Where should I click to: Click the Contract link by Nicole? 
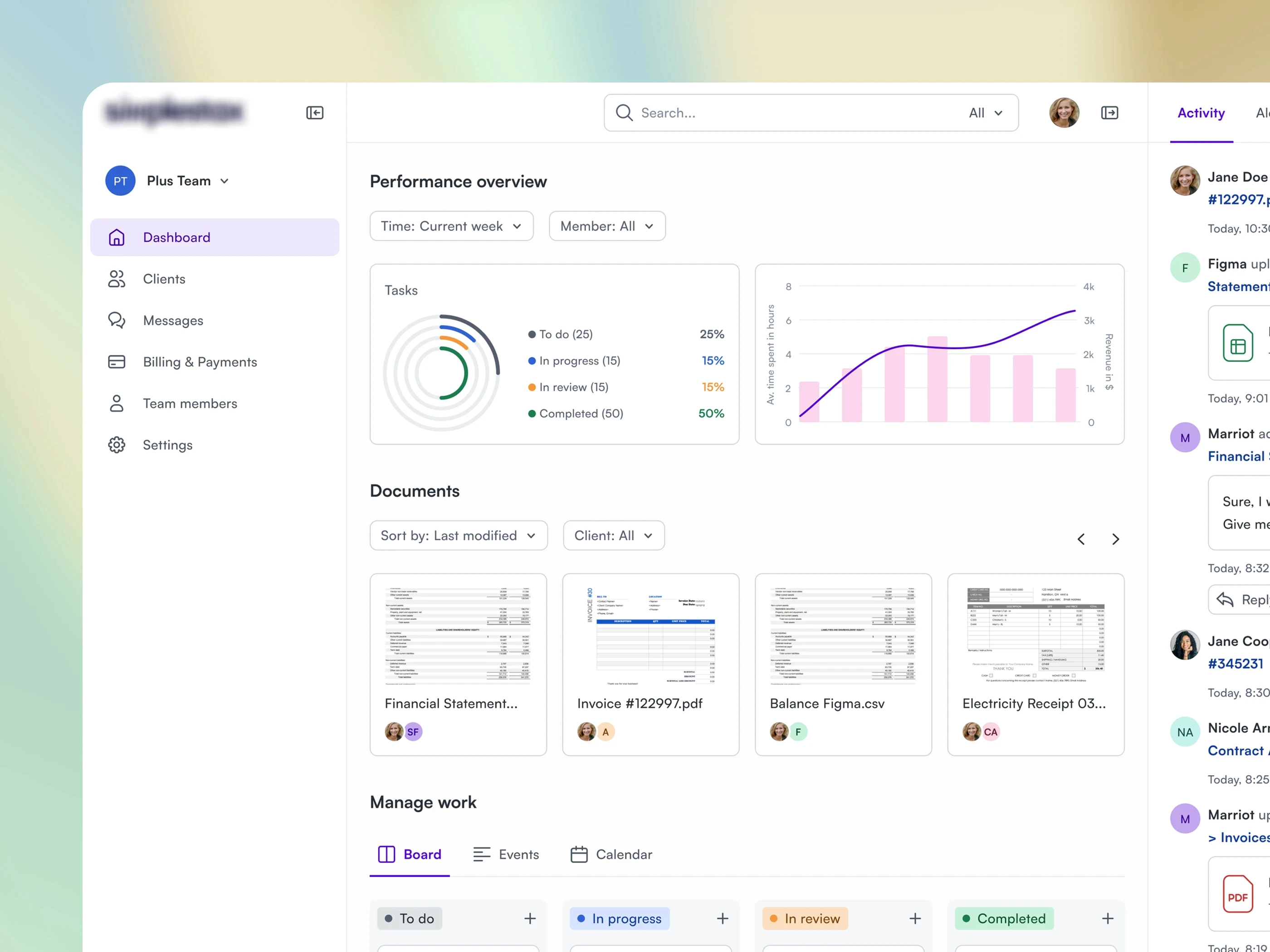(1238, 750)
